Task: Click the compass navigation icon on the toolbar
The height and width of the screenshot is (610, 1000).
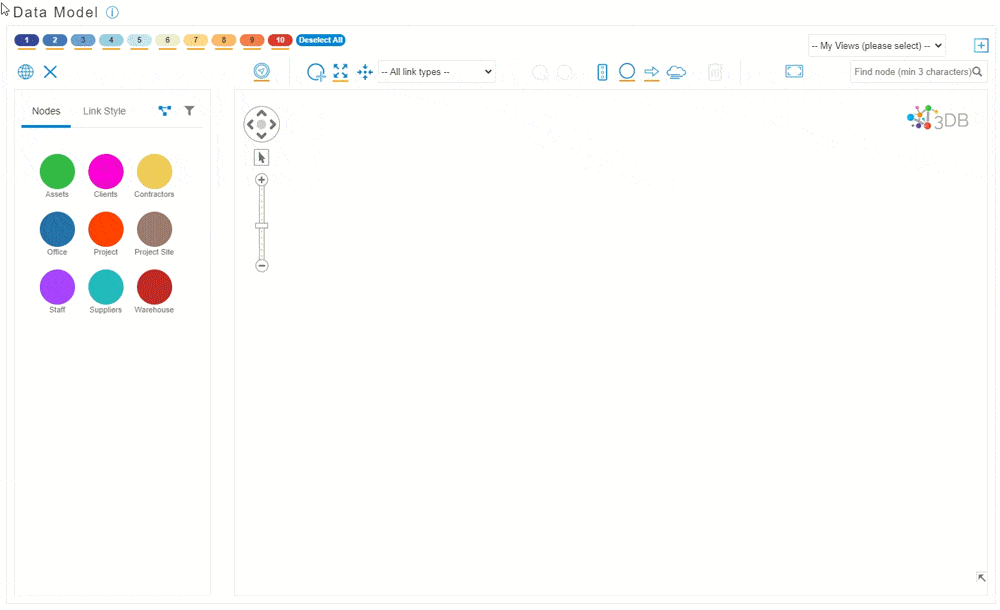Action: click(261, 72)
